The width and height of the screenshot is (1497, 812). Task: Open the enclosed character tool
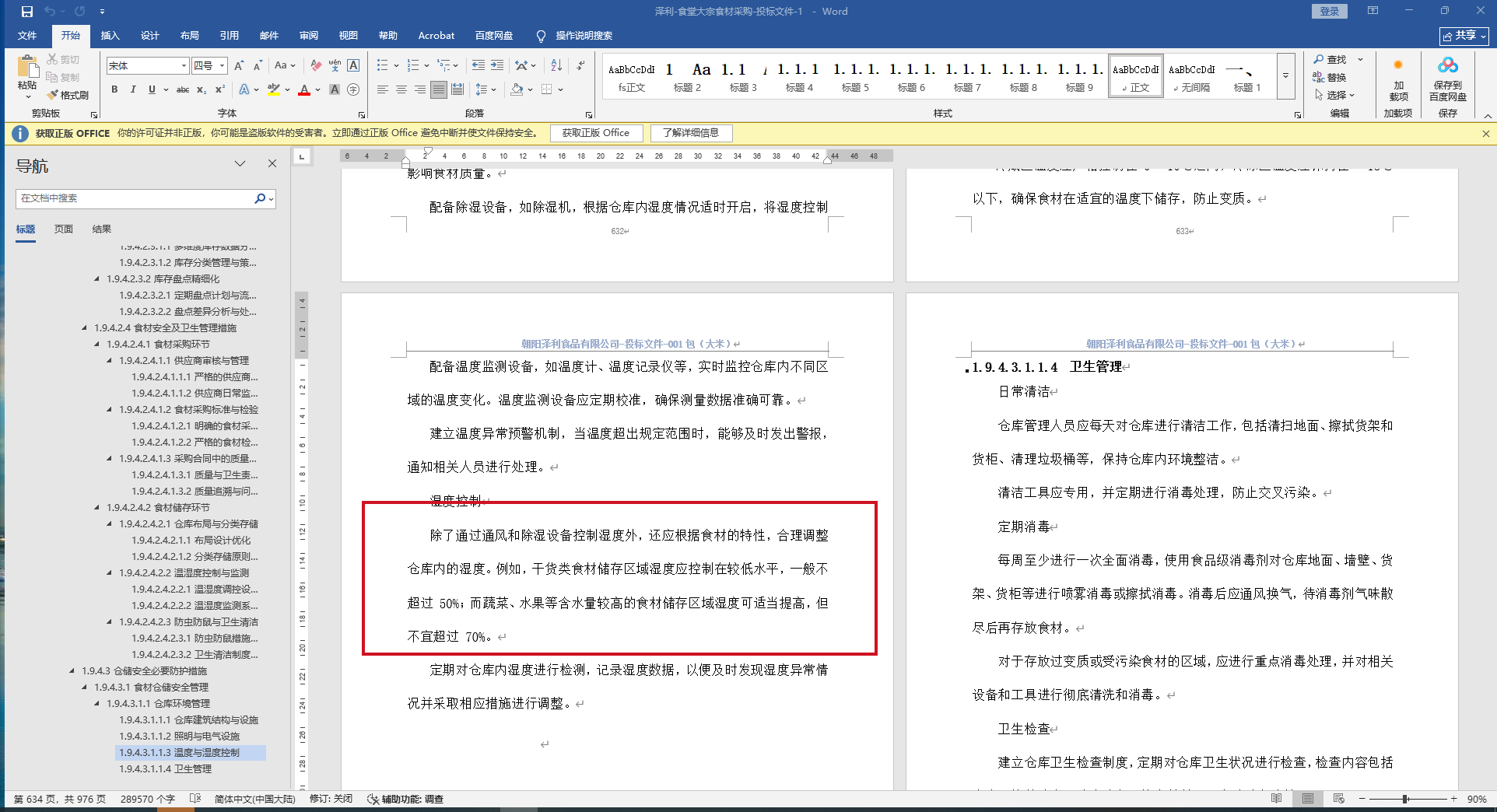(x=353, y=89)
